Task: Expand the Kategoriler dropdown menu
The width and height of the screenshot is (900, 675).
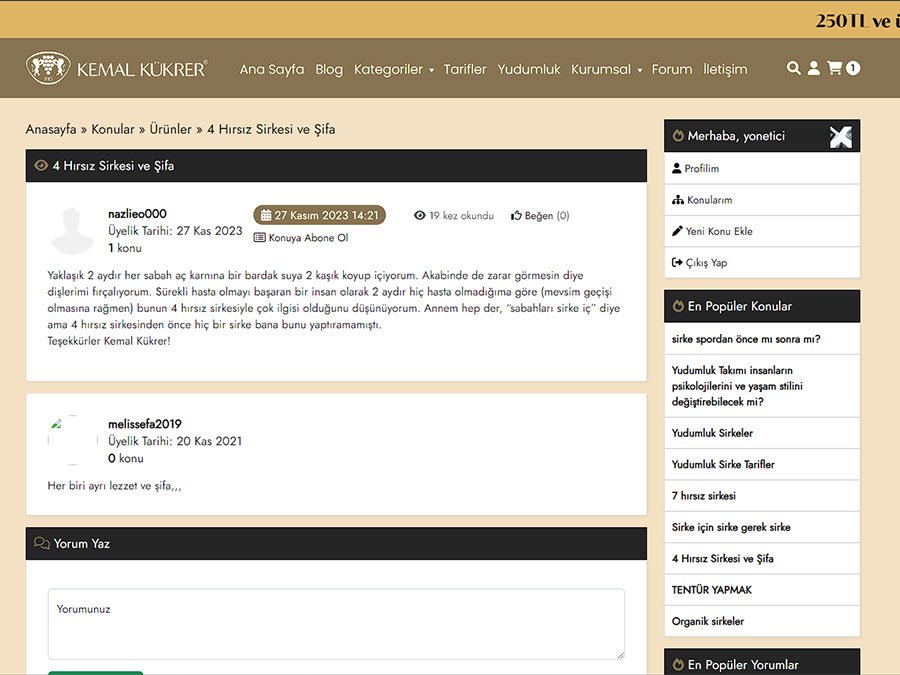Action: point(394,69)
